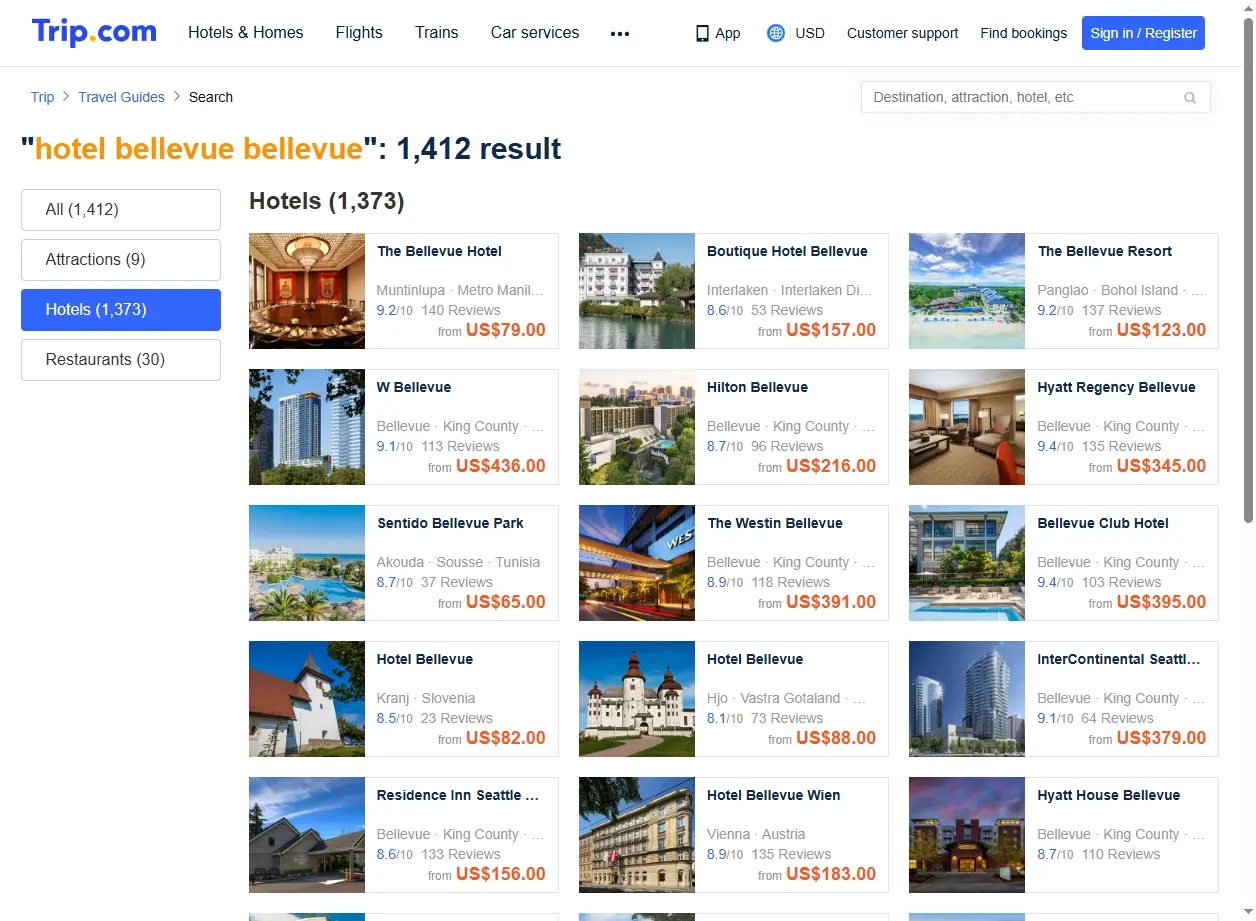Select the Attractions (9) filter
The width and height of the screenshot is (1256, 921).
click(121, 260)
